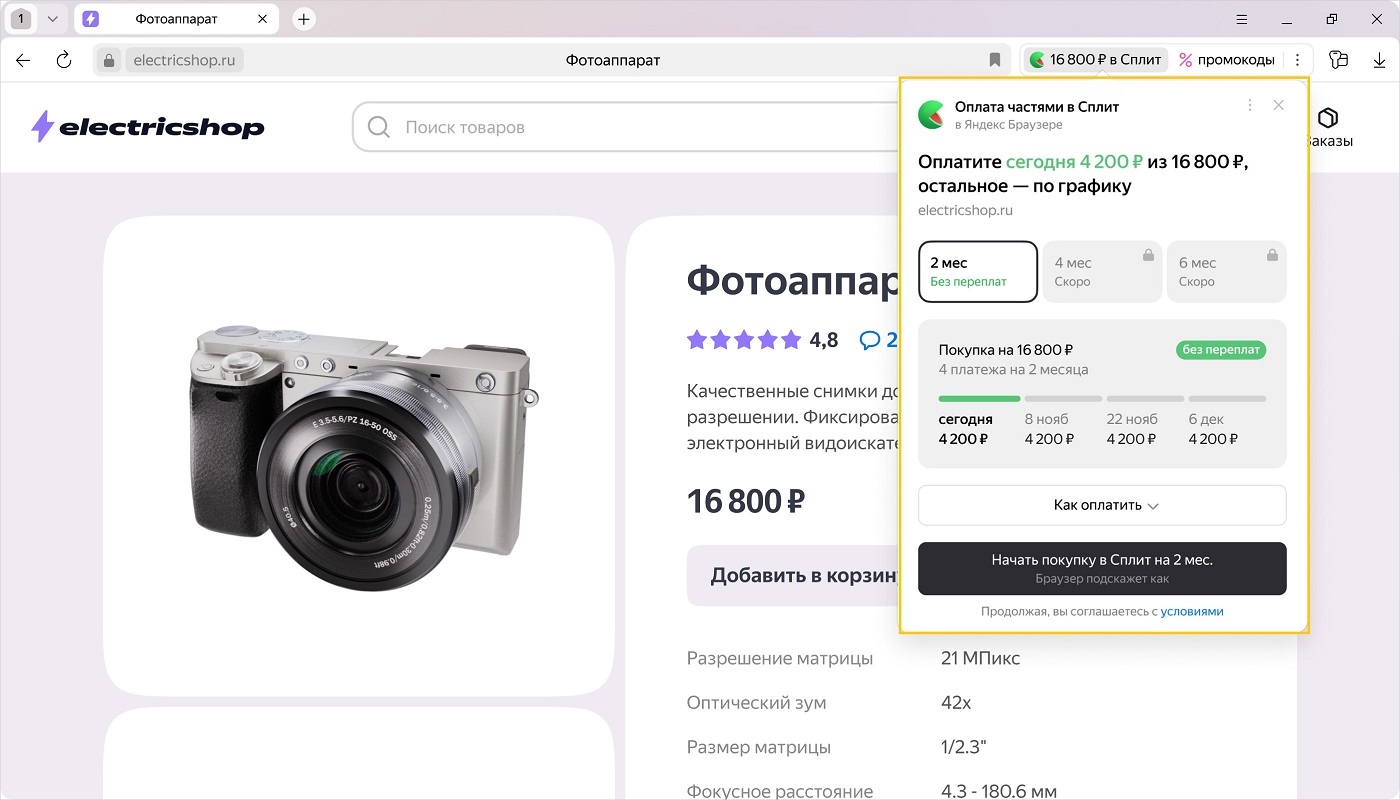Click the bookmark icon in address bar

(994, 60)
